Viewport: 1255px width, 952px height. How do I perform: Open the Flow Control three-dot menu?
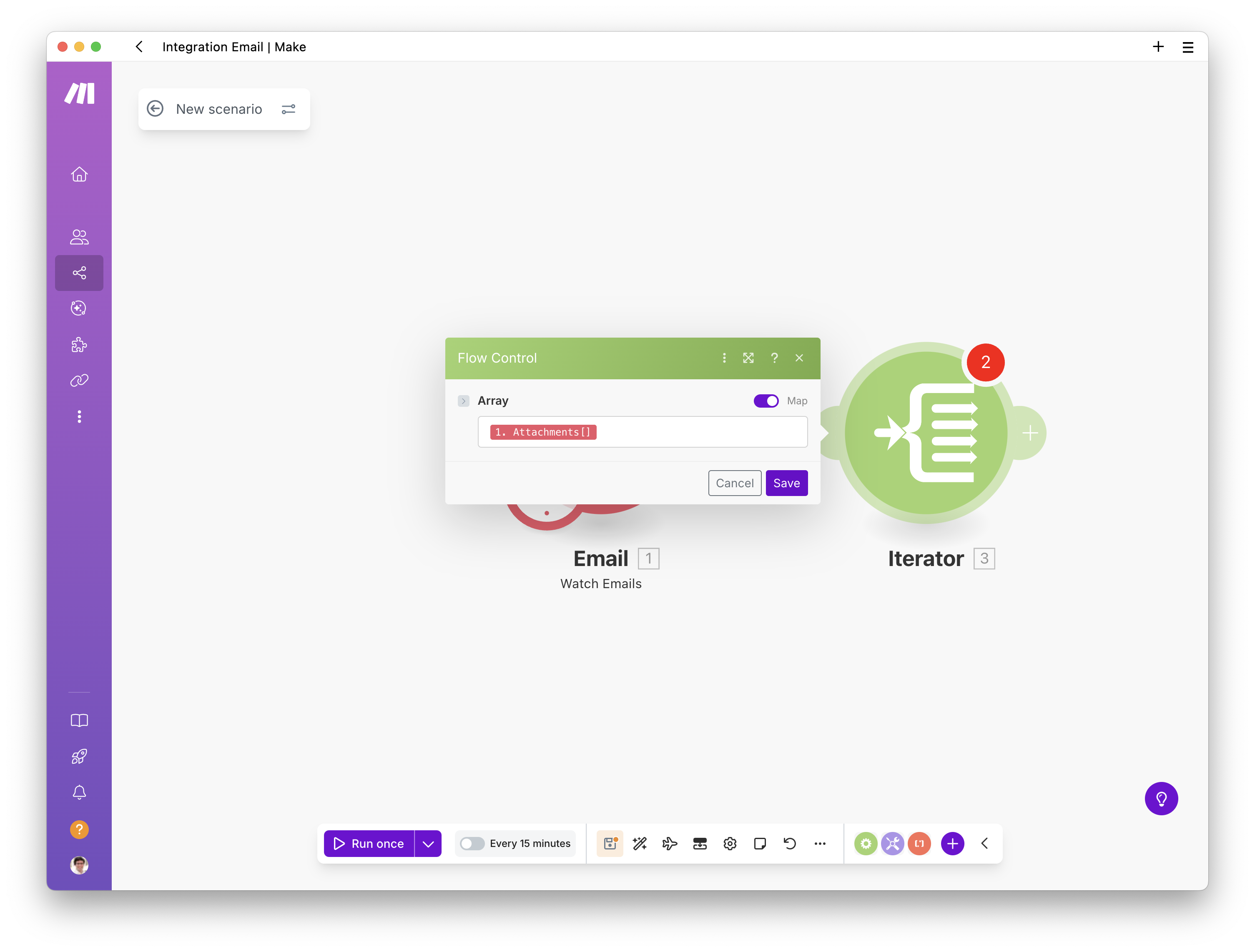tap(724, 358)
